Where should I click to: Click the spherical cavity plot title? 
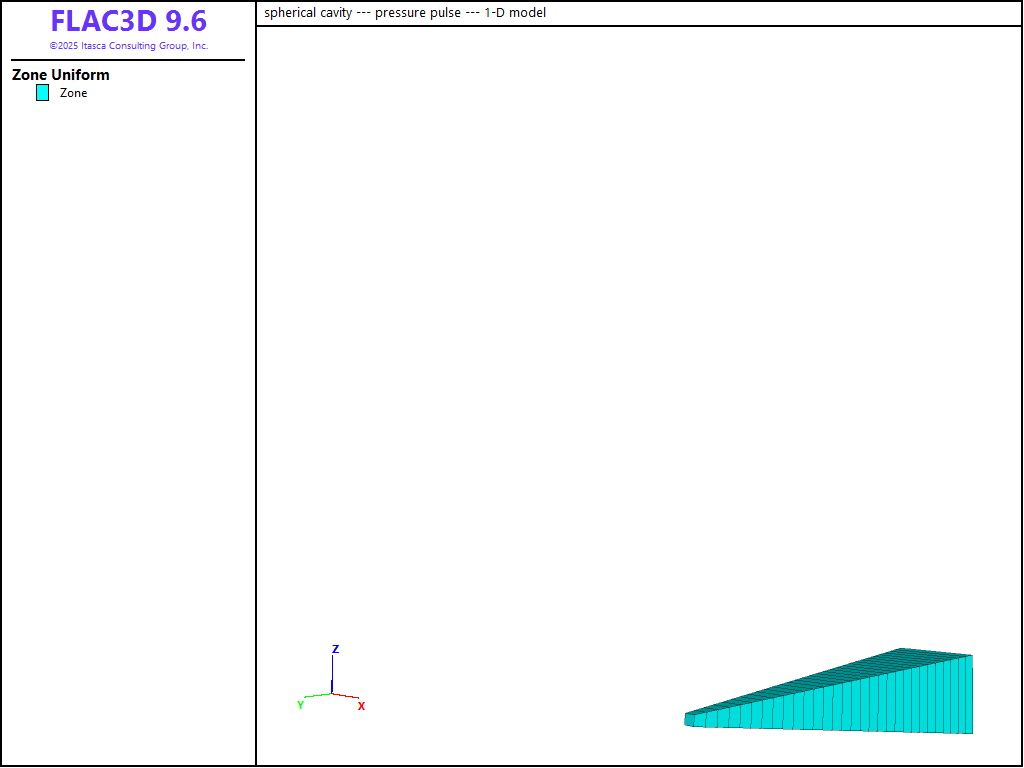405,13
